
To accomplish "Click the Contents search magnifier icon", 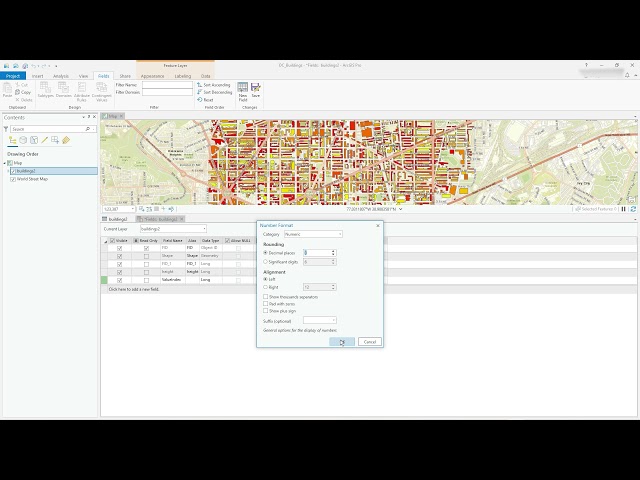I will click(87, 129).
